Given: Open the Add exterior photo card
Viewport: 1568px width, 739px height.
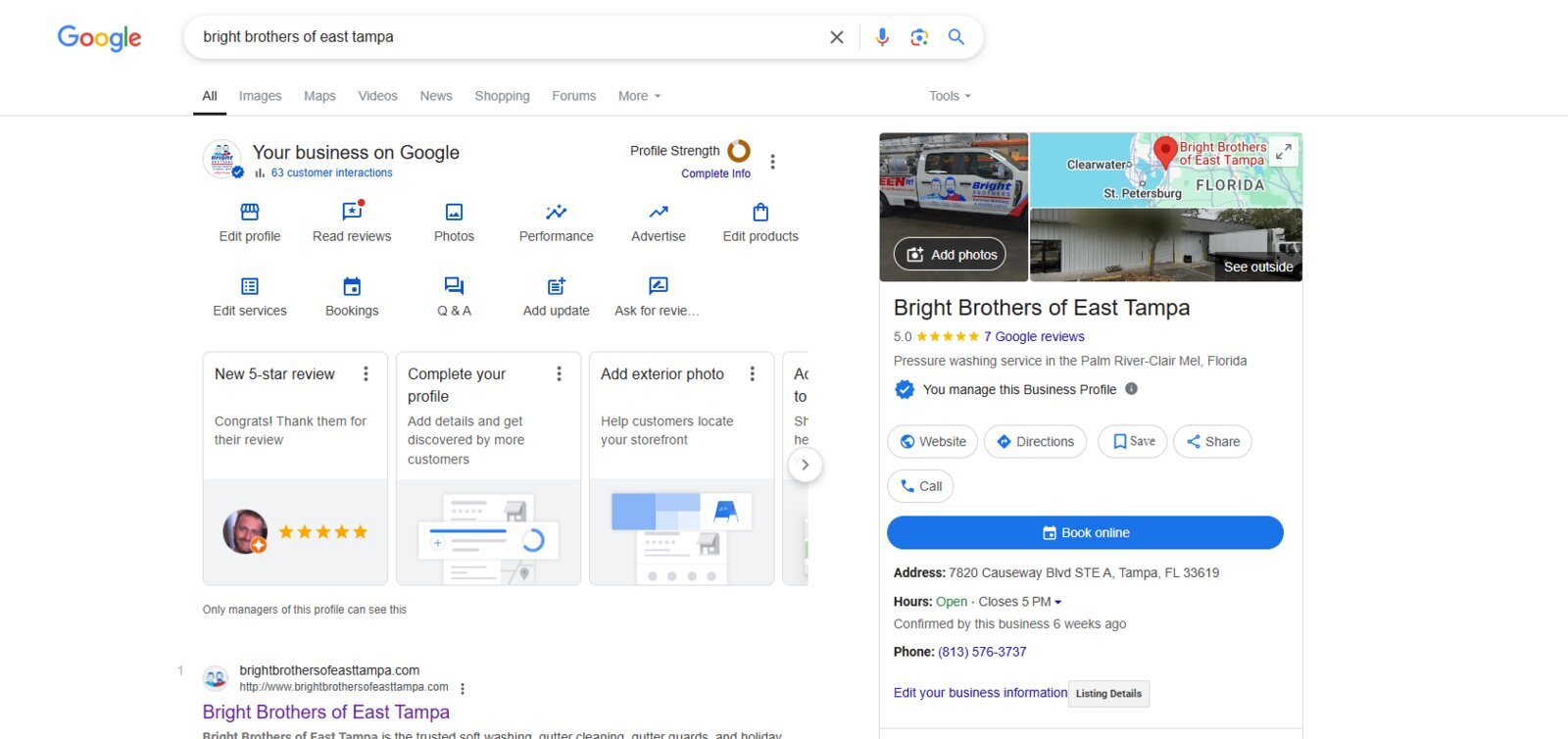Looking at the screenshot, I should [x=681, y=468].
